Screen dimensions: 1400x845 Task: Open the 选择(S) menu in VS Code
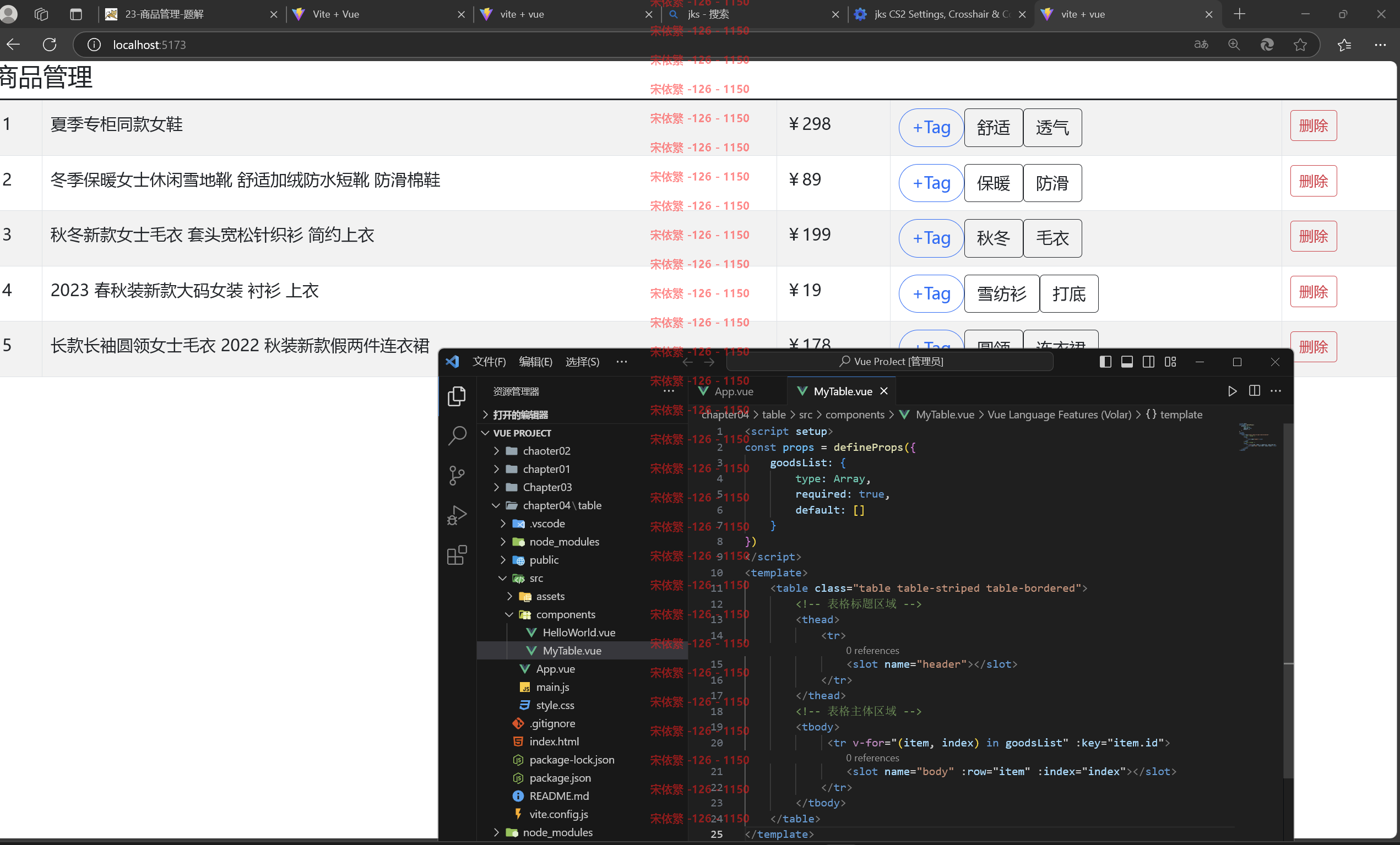click(582, 362)
